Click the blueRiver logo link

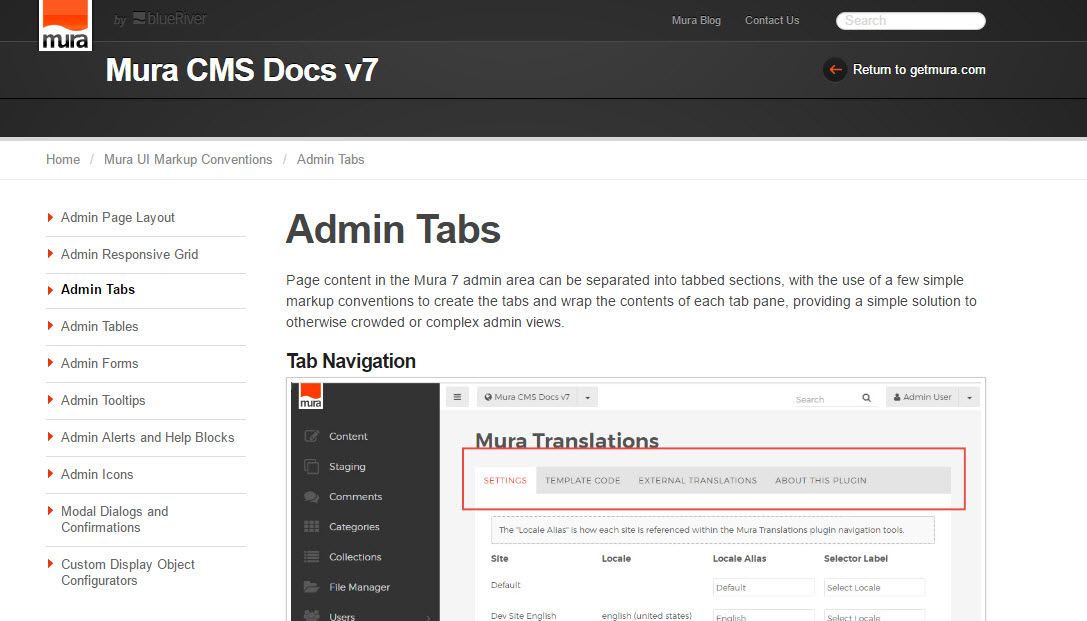tap(169, 19)
